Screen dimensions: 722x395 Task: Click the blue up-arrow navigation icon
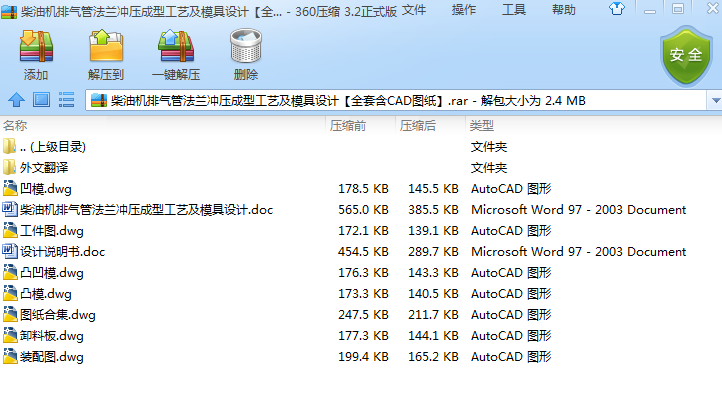click(17, 100)
